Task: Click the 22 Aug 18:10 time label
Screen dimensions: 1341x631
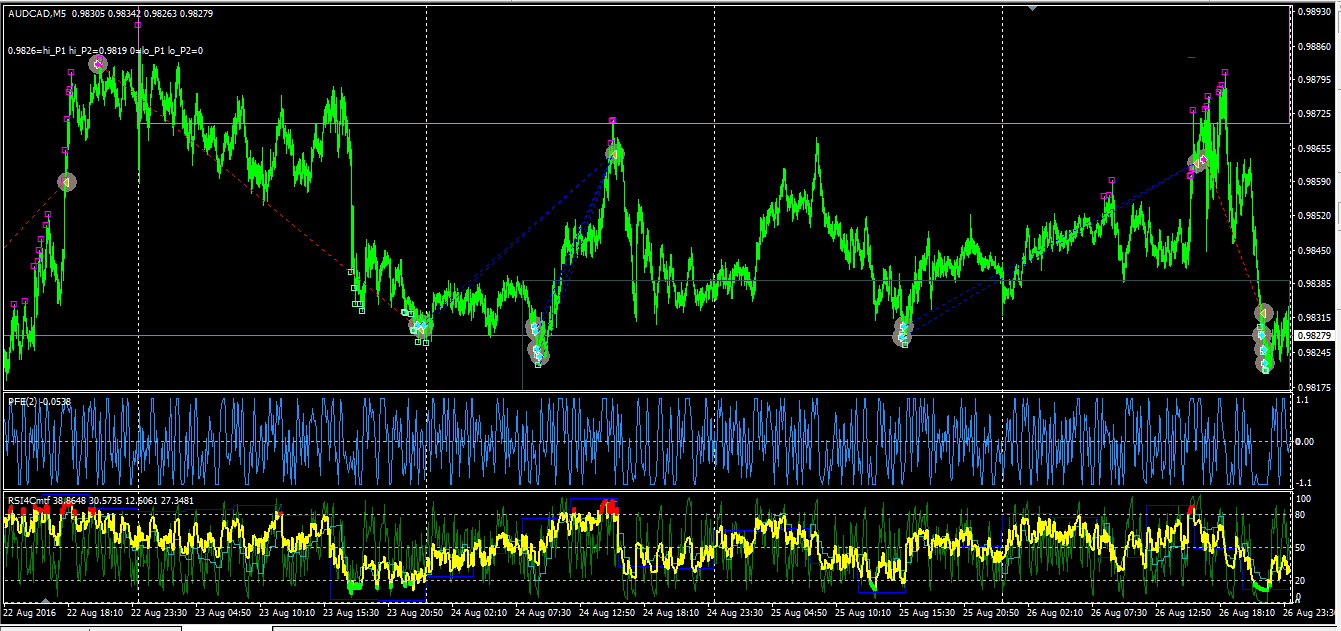Action: (x=96, y=612)
